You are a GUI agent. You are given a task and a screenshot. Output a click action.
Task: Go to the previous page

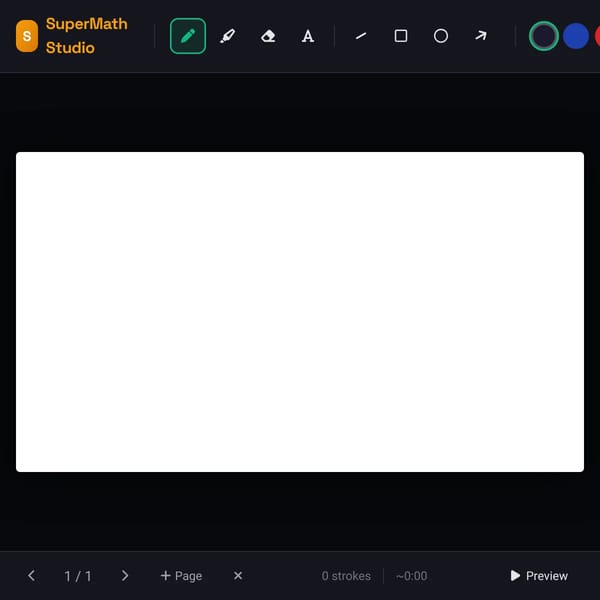31,576
